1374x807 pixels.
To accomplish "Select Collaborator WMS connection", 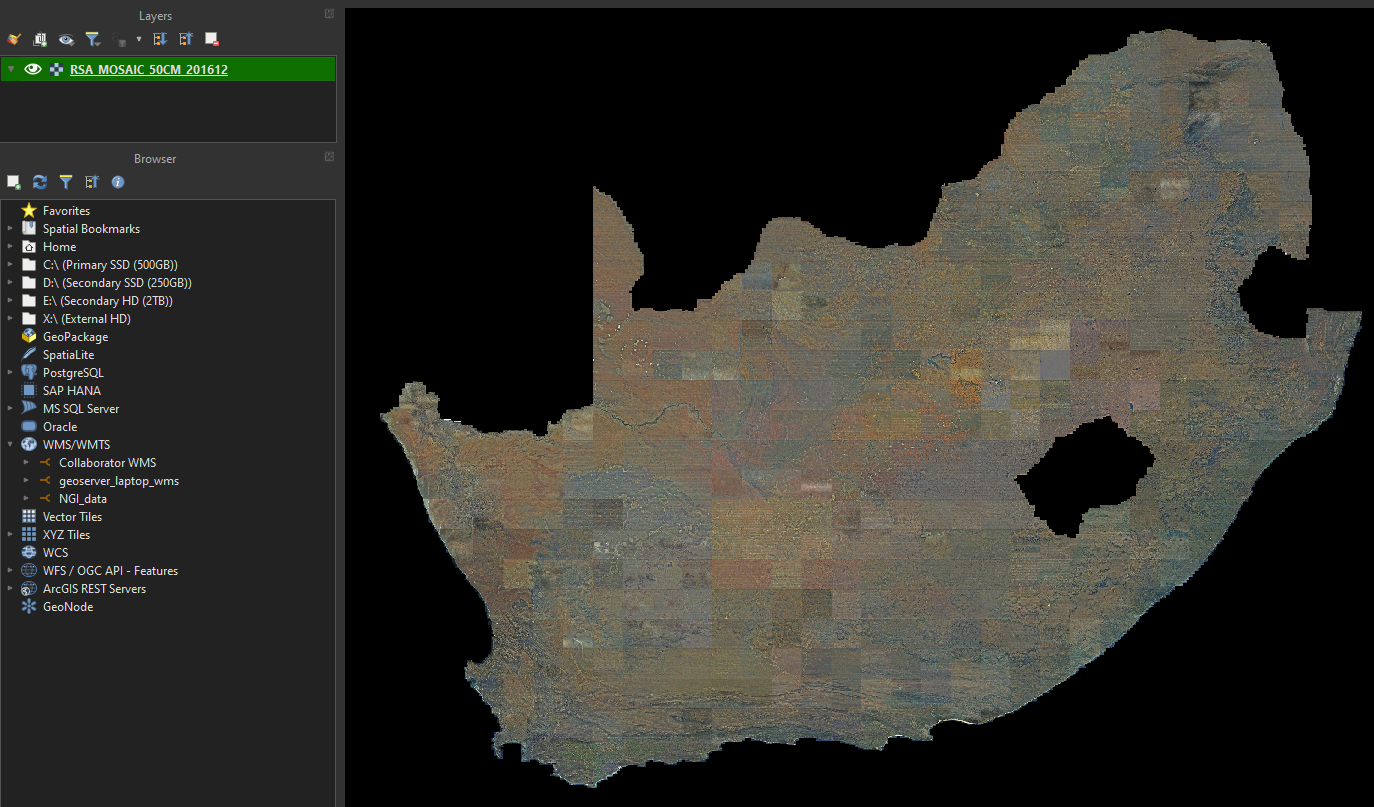I will pos(107,463).
